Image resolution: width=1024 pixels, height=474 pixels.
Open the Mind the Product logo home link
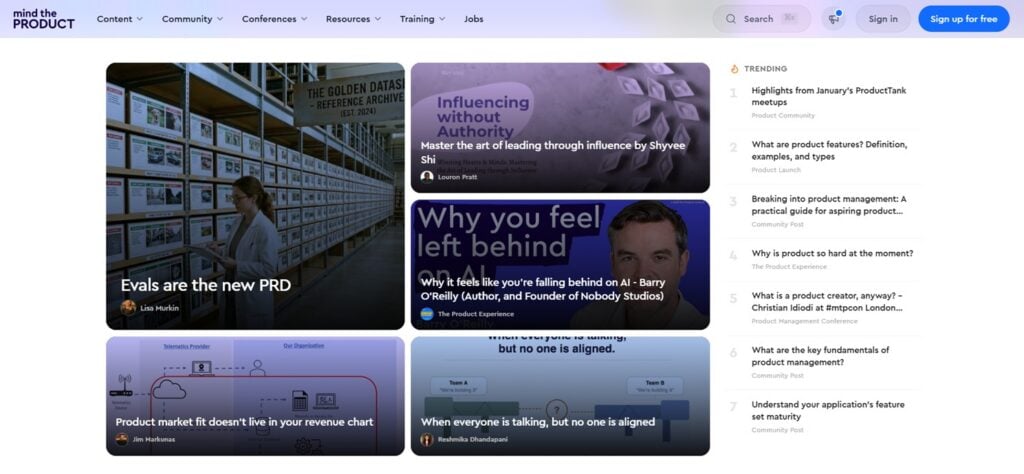(44, 19)
